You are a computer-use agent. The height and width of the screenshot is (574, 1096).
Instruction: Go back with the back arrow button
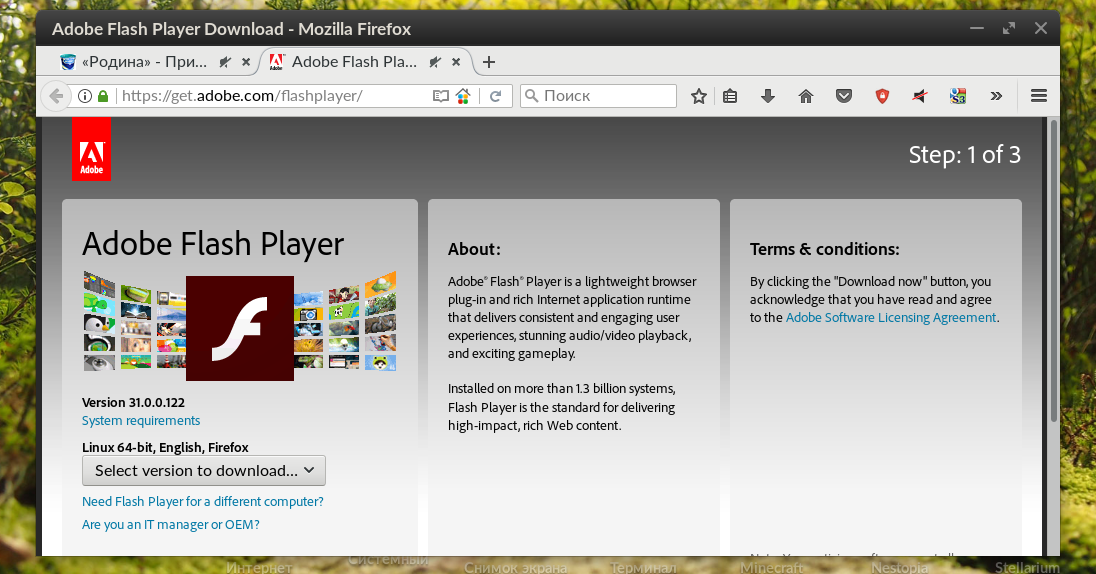pyautogui.click(x=56, y=96)
